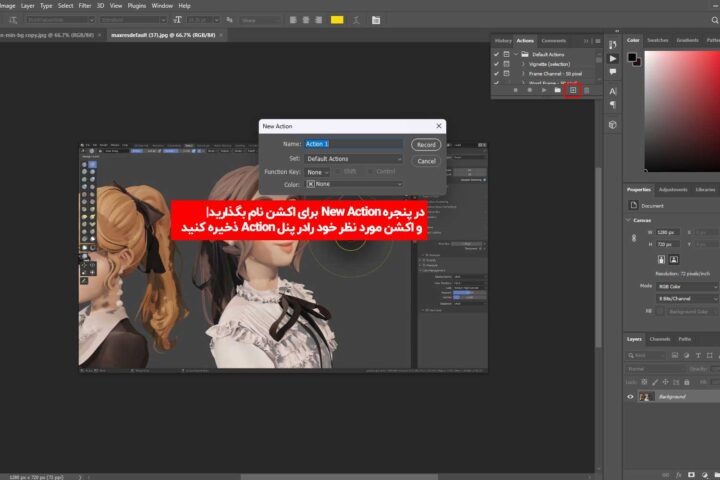Open the Filter menu
The image size is (720, 480).
pos(85,6)
